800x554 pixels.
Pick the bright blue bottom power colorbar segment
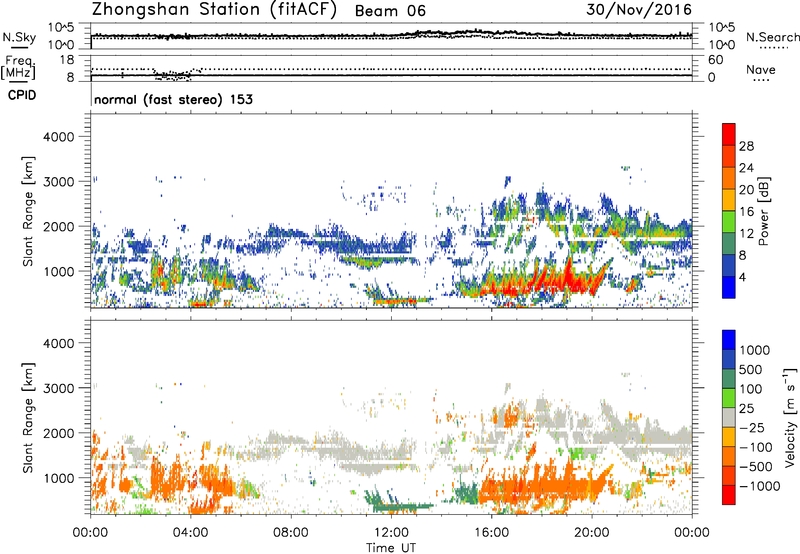pos(729,287)
